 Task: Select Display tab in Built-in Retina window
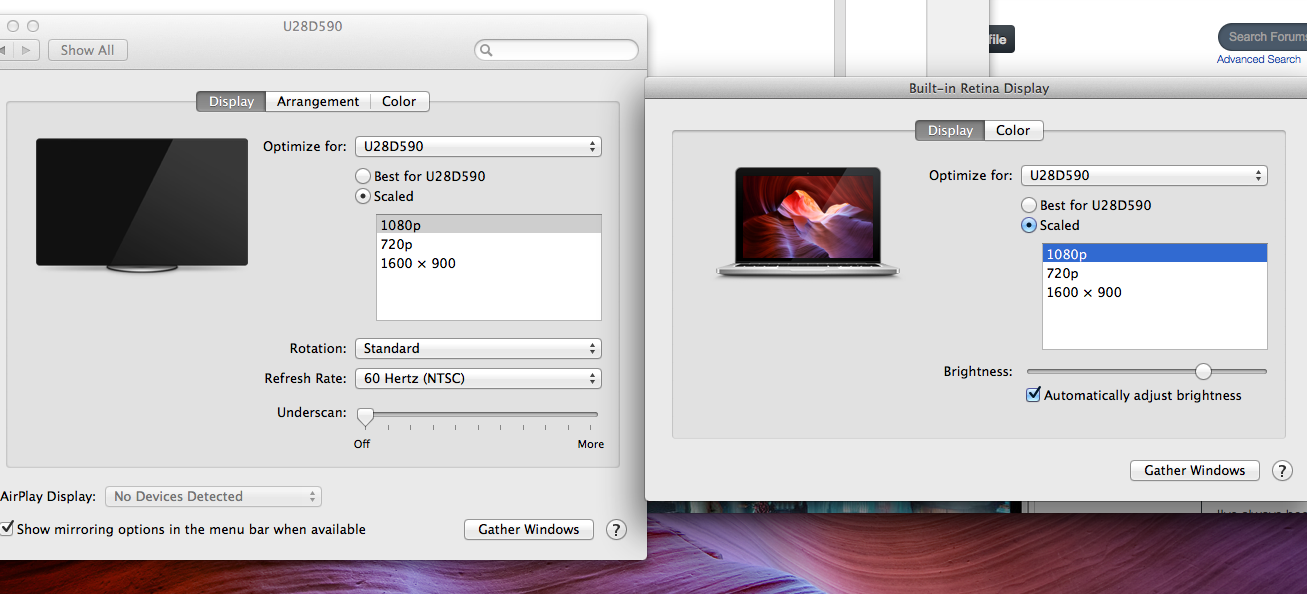click(x=950, y=130)
